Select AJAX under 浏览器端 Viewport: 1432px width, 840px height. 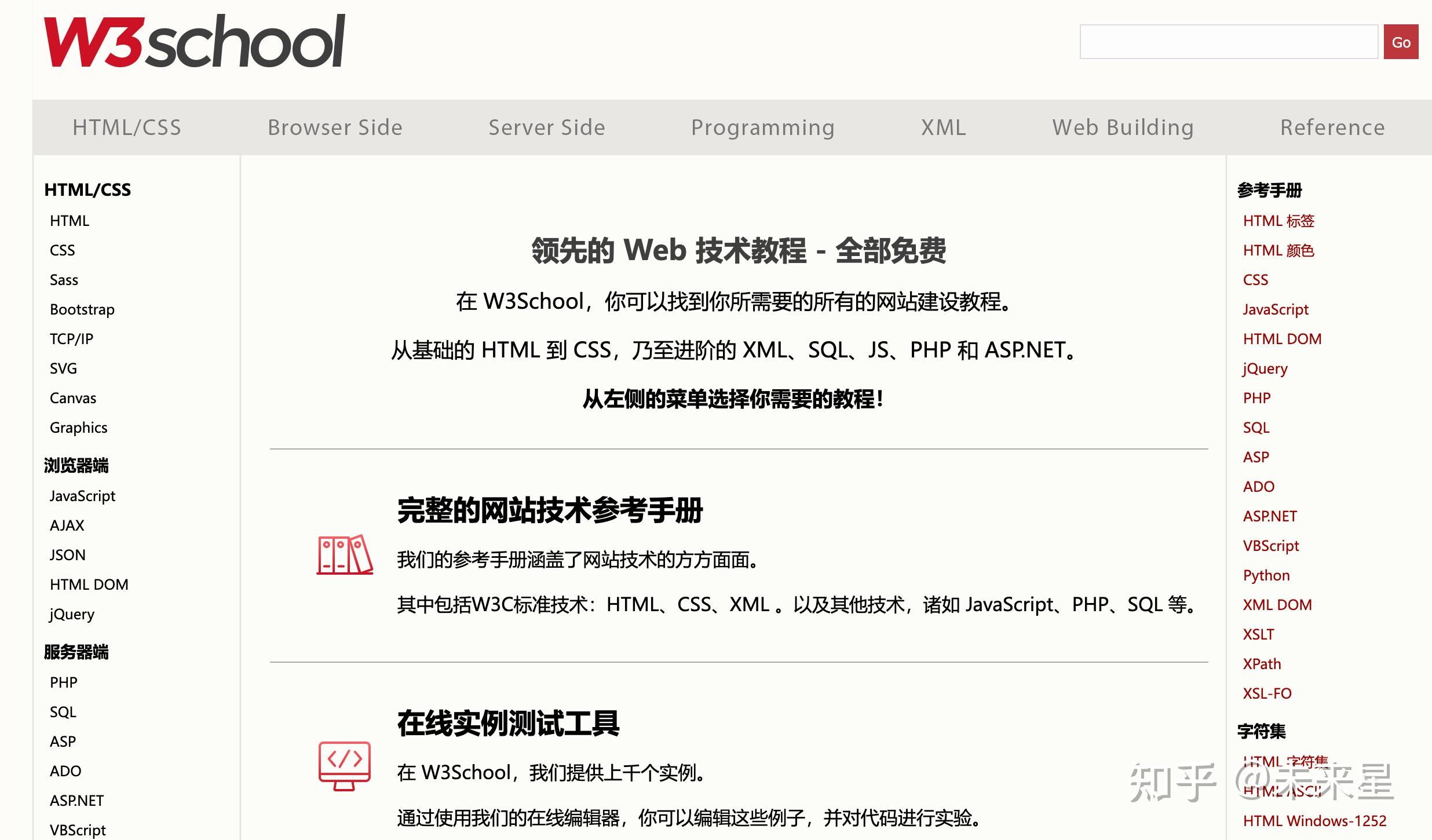(67, 525)
